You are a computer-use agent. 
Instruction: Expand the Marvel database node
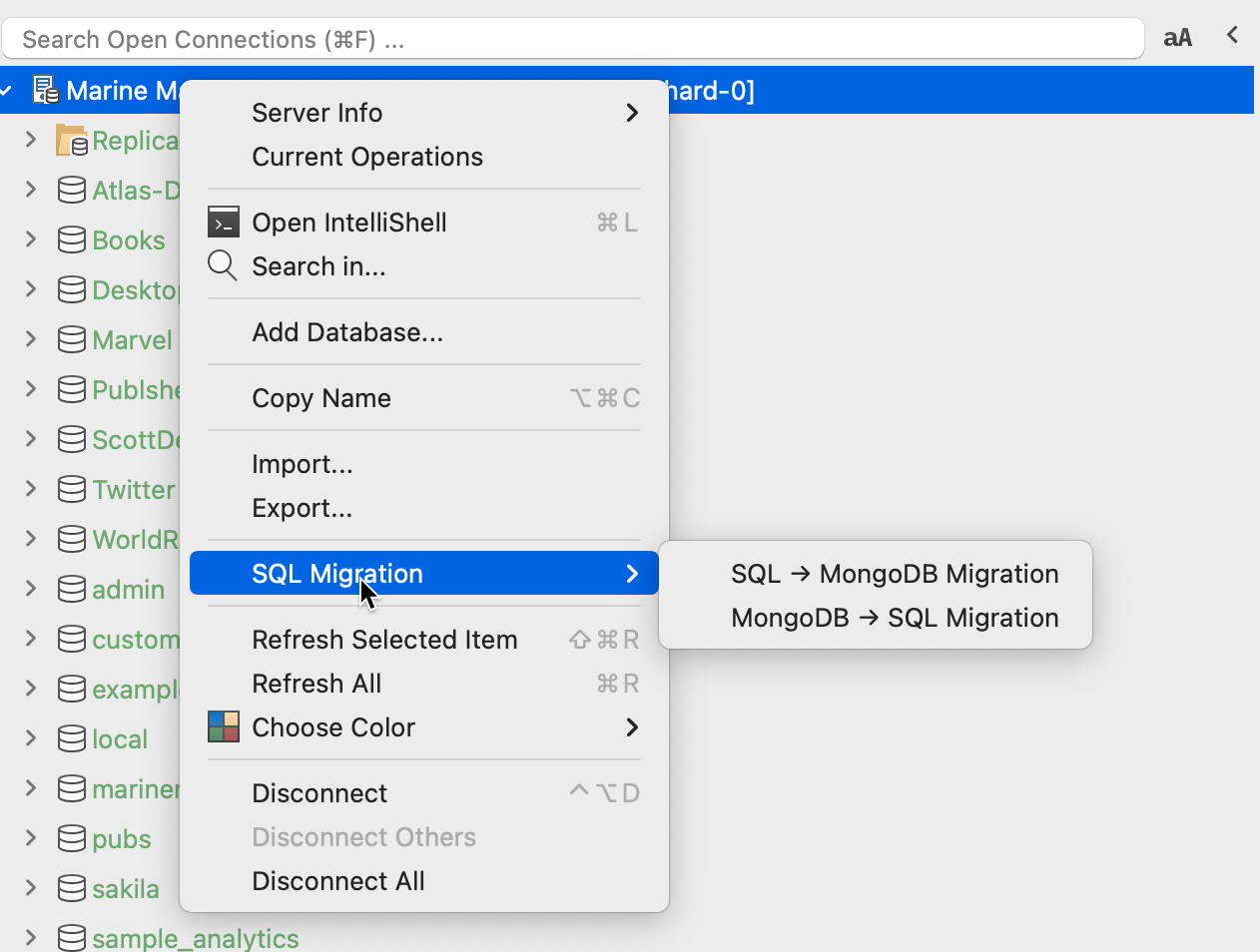click(x=31, y=339)
